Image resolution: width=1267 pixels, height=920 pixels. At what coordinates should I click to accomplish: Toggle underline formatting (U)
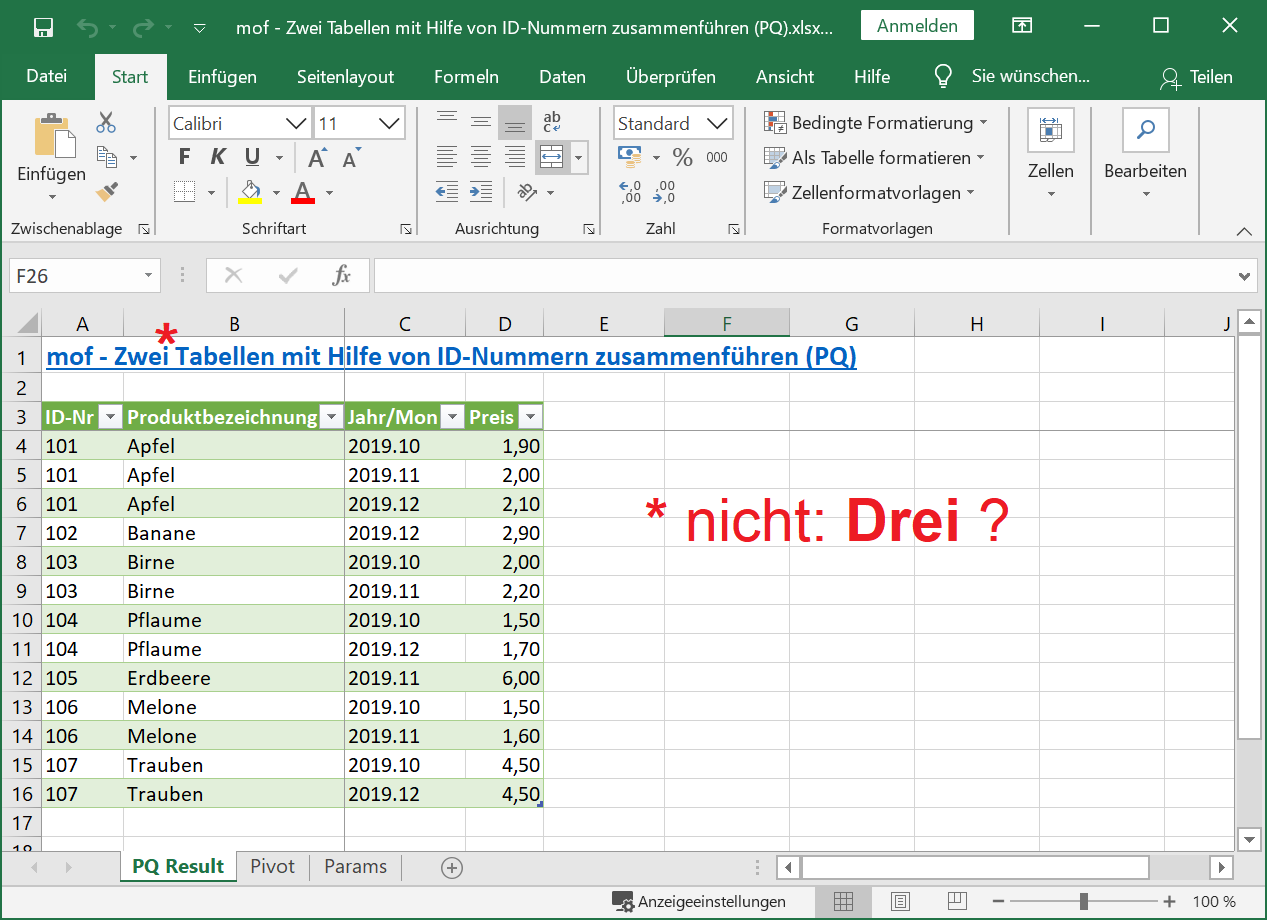pos(252,157)
